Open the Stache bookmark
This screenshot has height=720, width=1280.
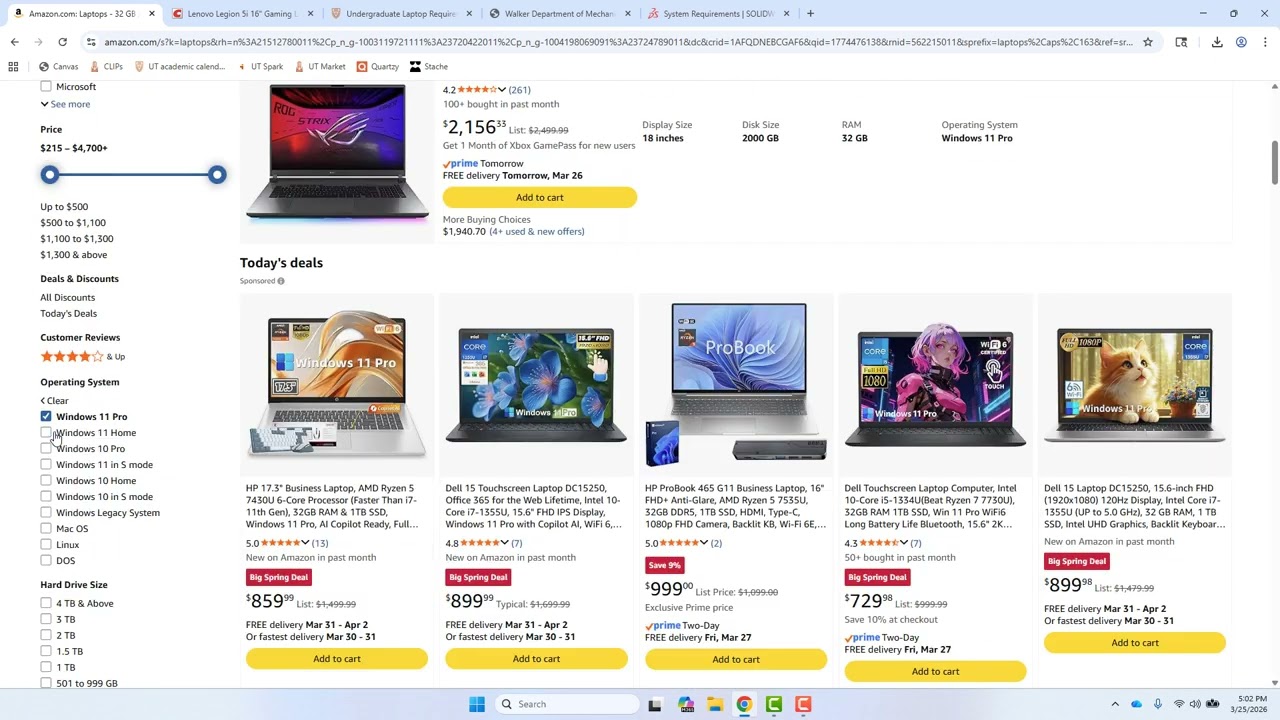(428, 67)
